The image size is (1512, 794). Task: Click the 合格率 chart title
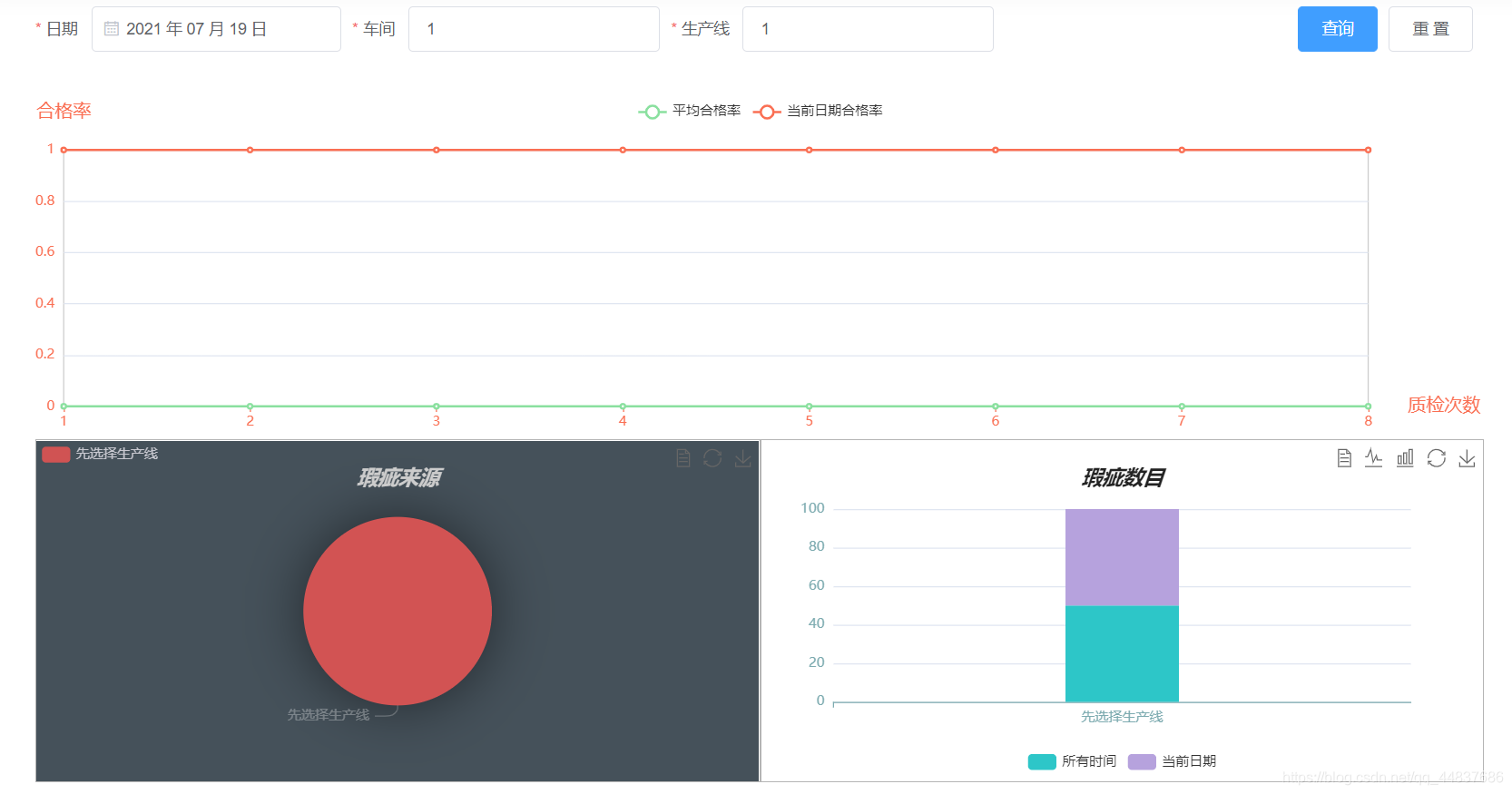pyautogui.click(x=64, y=111)
